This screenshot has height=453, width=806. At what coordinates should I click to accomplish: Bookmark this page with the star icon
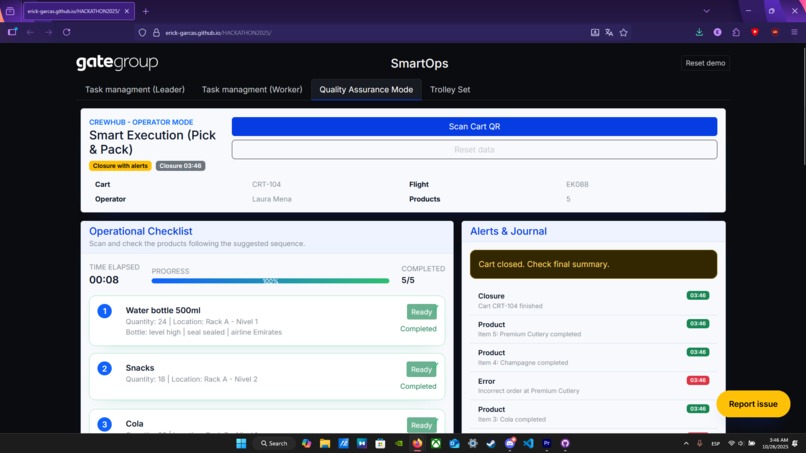pyautogui.click(x=624, y=32)
